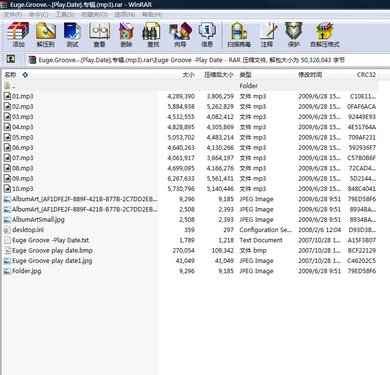This screenshot has height=375, width=390.
Task: Launch the 向导 (Wizard) toolbar icon
Action: (180, 34)
